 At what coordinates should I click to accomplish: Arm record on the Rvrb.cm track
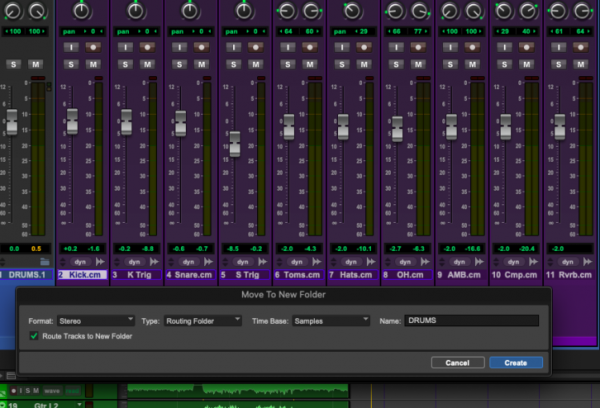tap(581, 47)
